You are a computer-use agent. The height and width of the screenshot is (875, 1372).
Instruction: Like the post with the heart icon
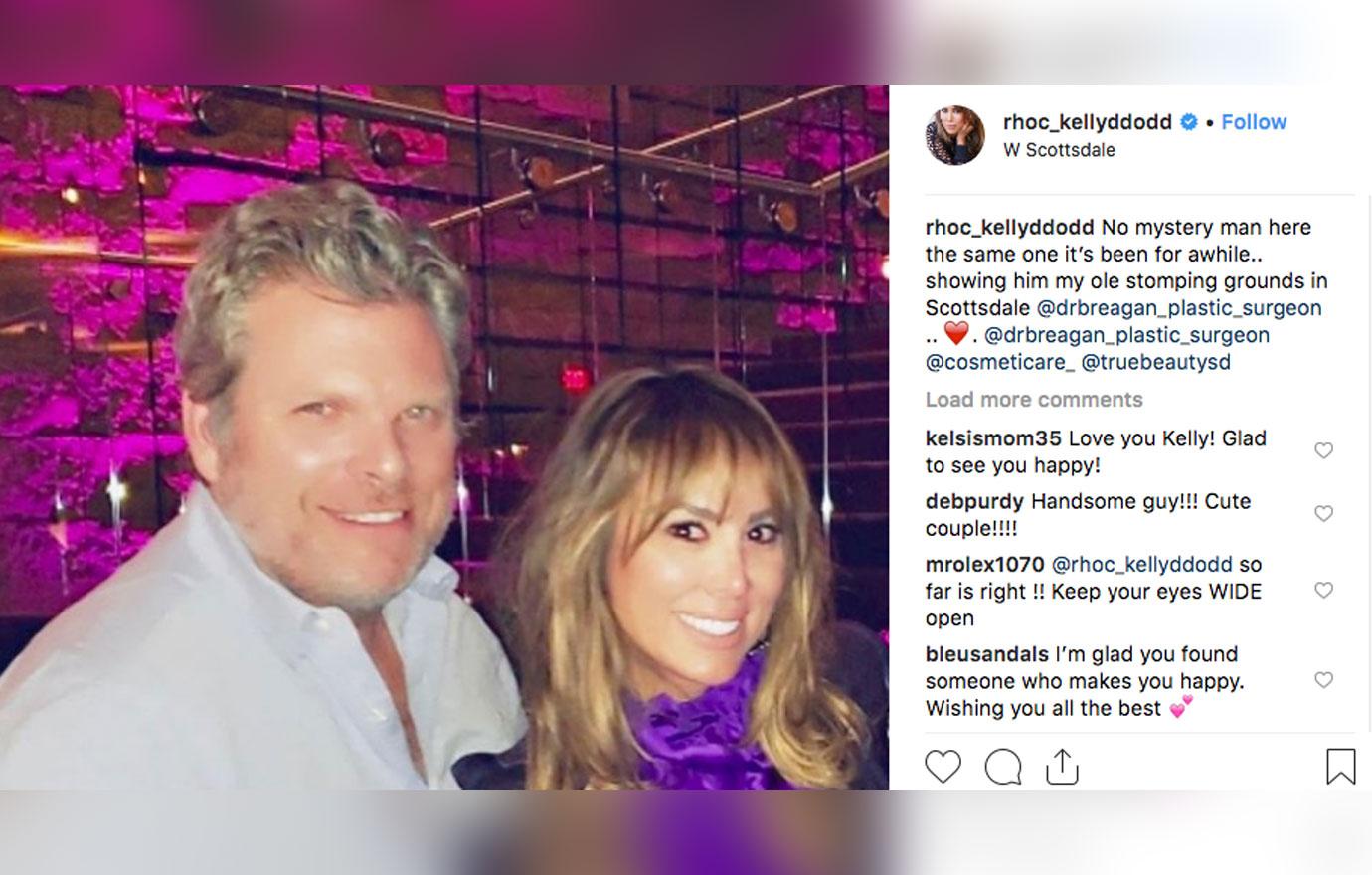pyautogui.click(x=943, y=767)
